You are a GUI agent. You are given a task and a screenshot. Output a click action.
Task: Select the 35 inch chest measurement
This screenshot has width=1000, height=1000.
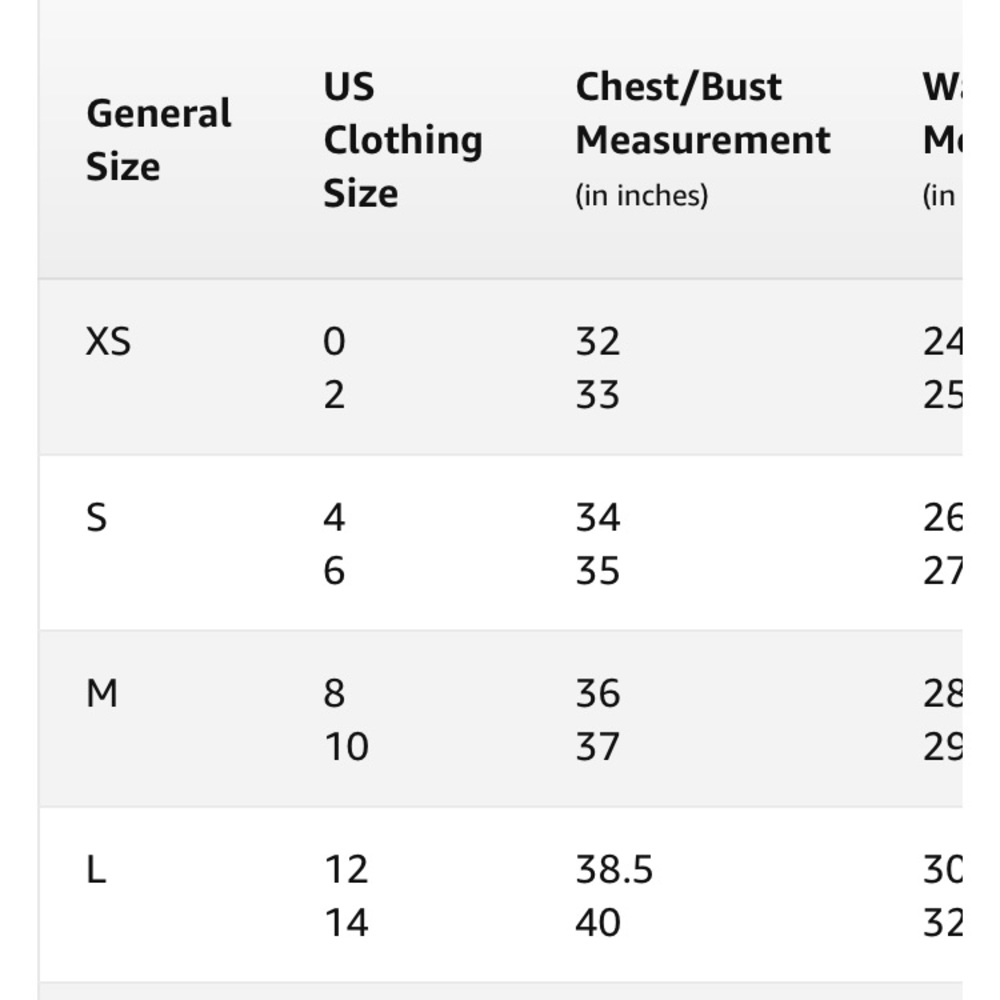pyautogui.click(x=597, y=571)
